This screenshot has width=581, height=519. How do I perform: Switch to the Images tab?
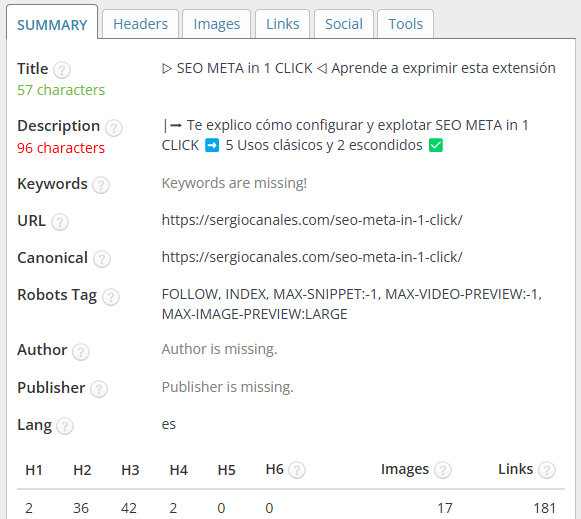click(217, 24)
